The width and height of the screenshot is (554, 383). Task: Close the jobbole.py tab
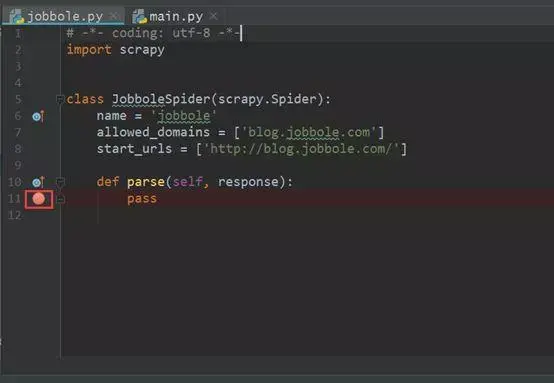coord(114,16)
